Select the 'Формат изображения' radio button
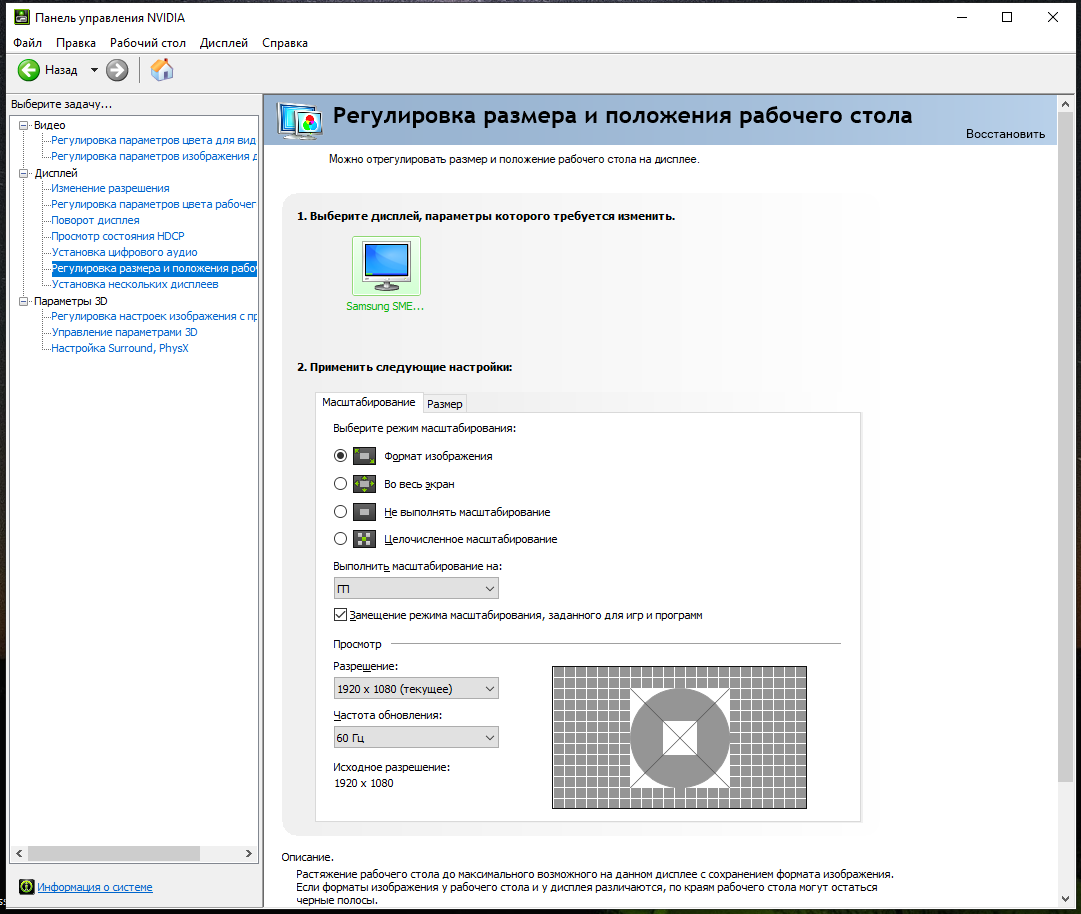The height and width of the screenshot is (914, 1081). 340,456
